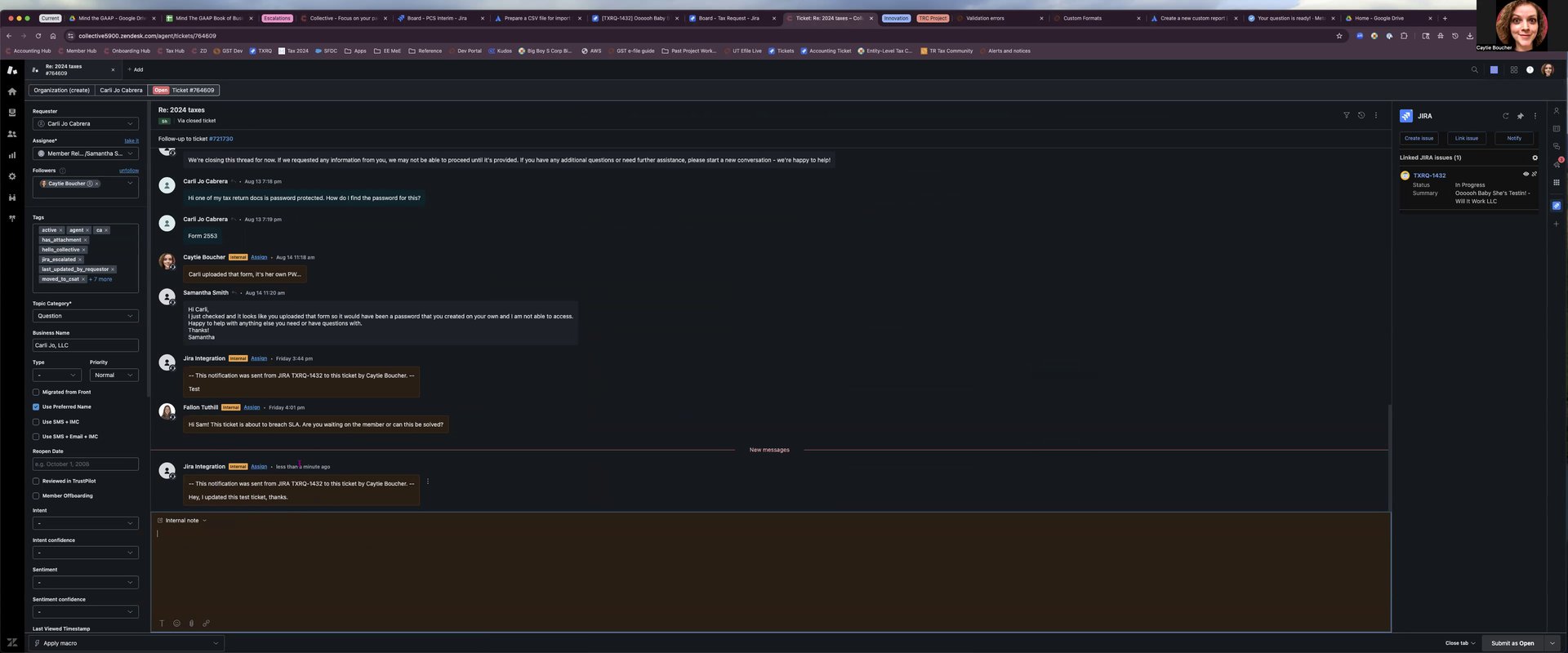Open the Priority dropdown set to Normal
This screenshot has height=653, width=1568.
tap(114, 375)
